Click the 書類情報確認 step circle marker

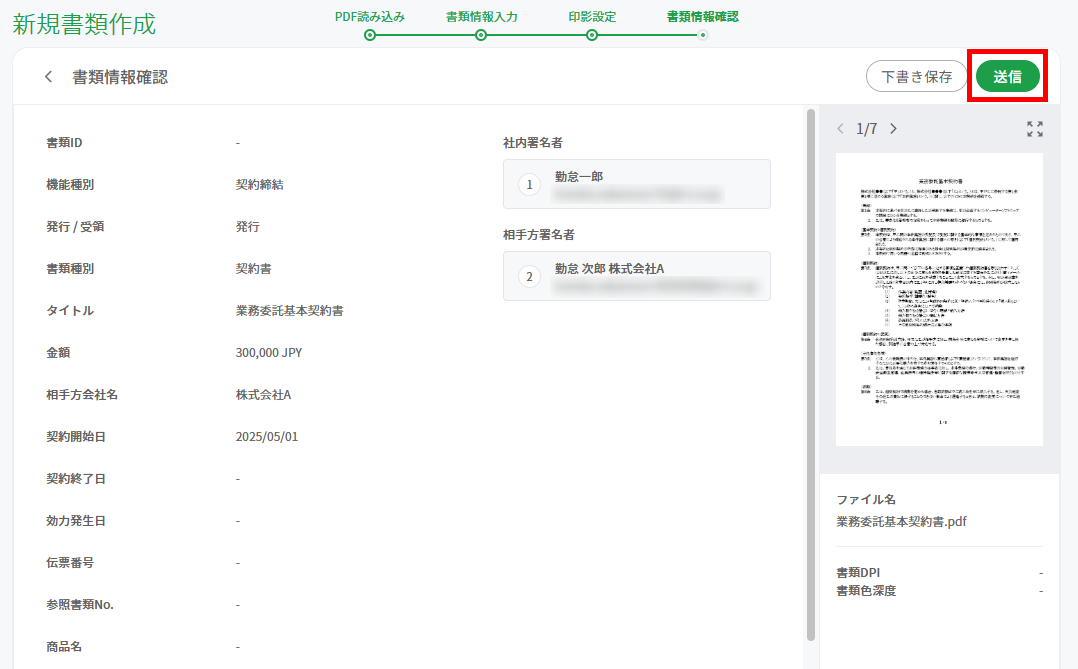703,35
